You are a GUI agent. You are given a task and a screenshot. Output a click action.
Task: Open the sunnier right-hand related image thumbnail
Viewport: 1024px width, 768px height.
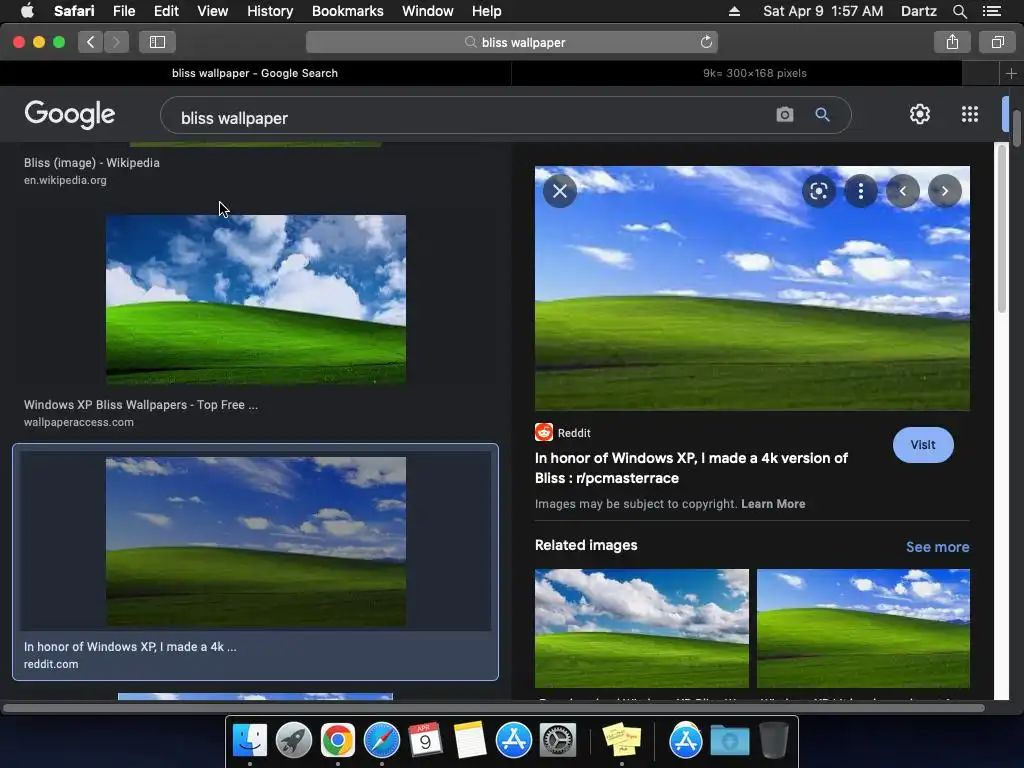pyautogui.click(x=863, y=628)
